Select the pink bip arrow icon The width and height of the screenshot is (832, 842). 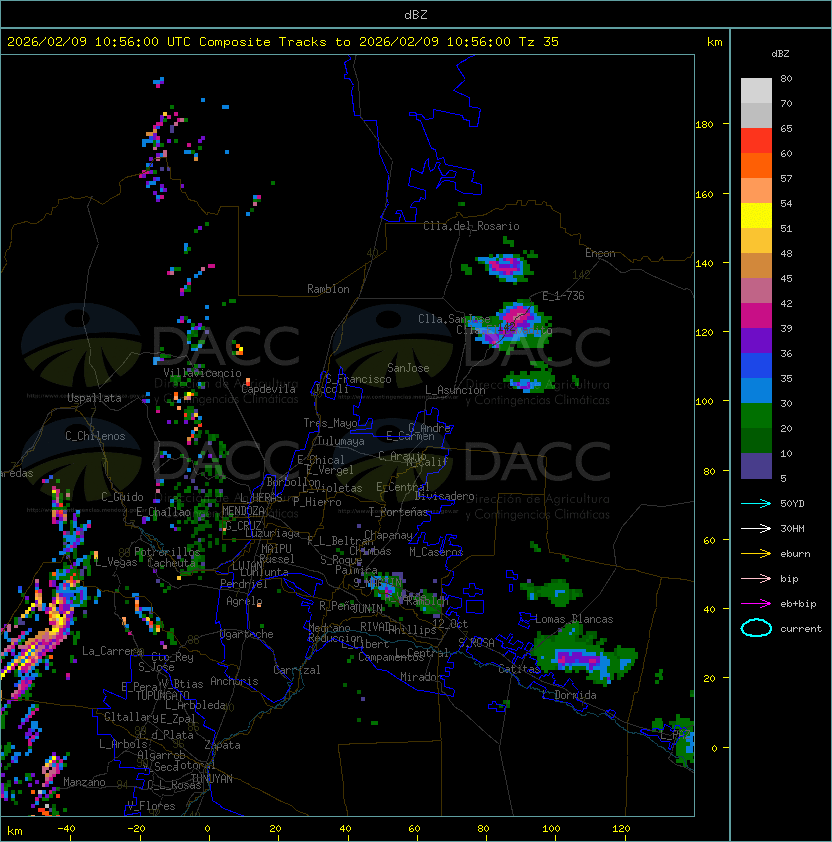(x=756, y=578)
